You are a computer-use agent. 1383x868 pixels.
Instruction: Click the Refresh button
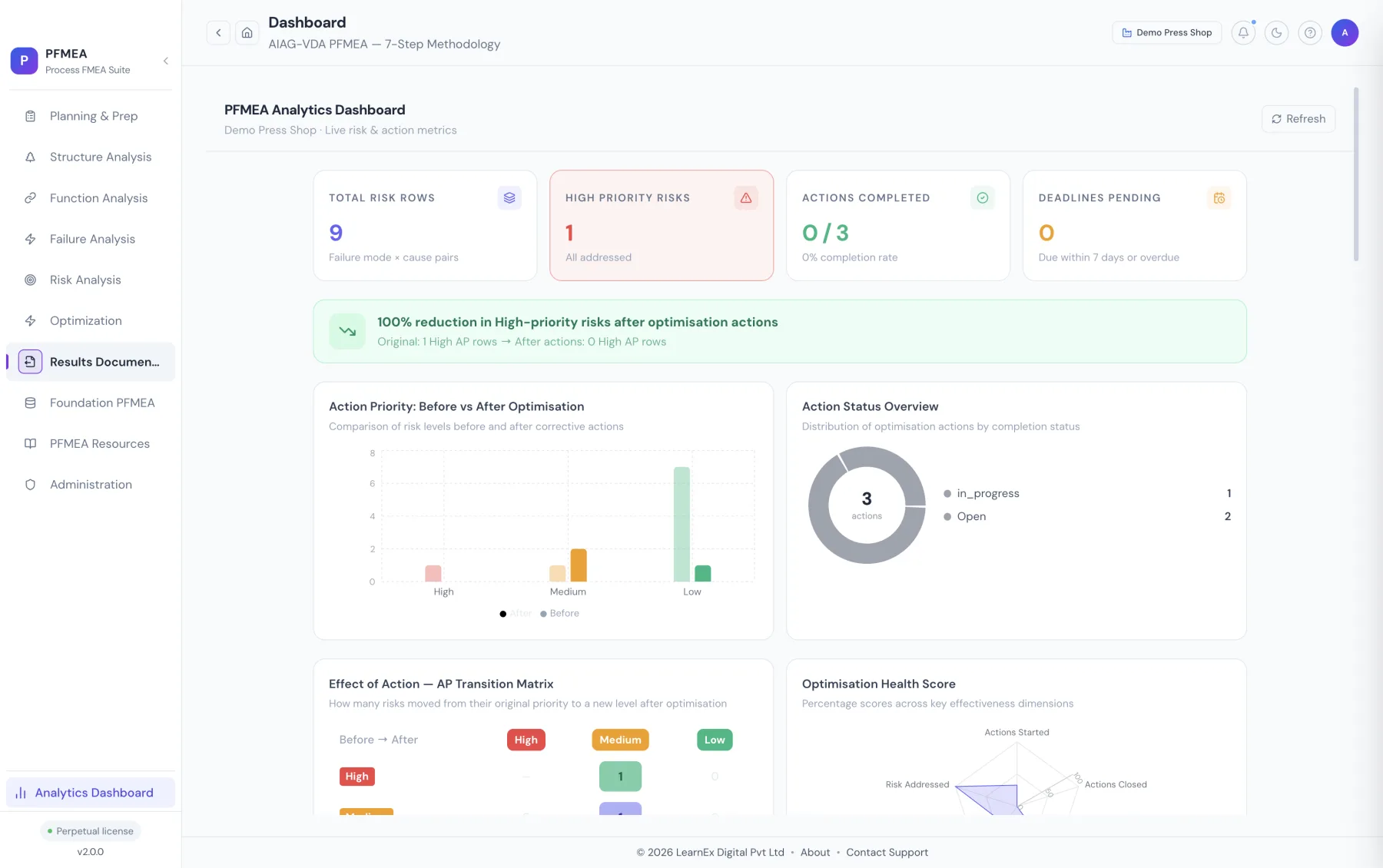click(1298, 119)
